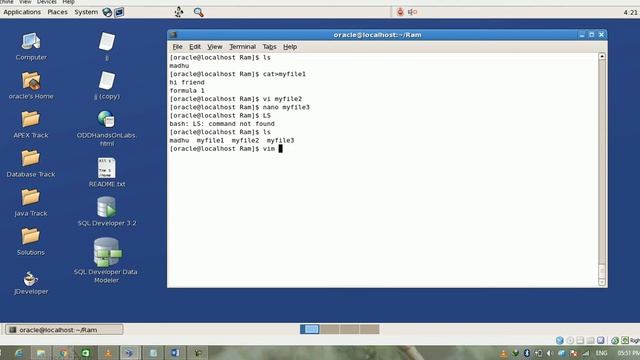
Task: Open the terminal Edit menu
Action: (195, 47)
